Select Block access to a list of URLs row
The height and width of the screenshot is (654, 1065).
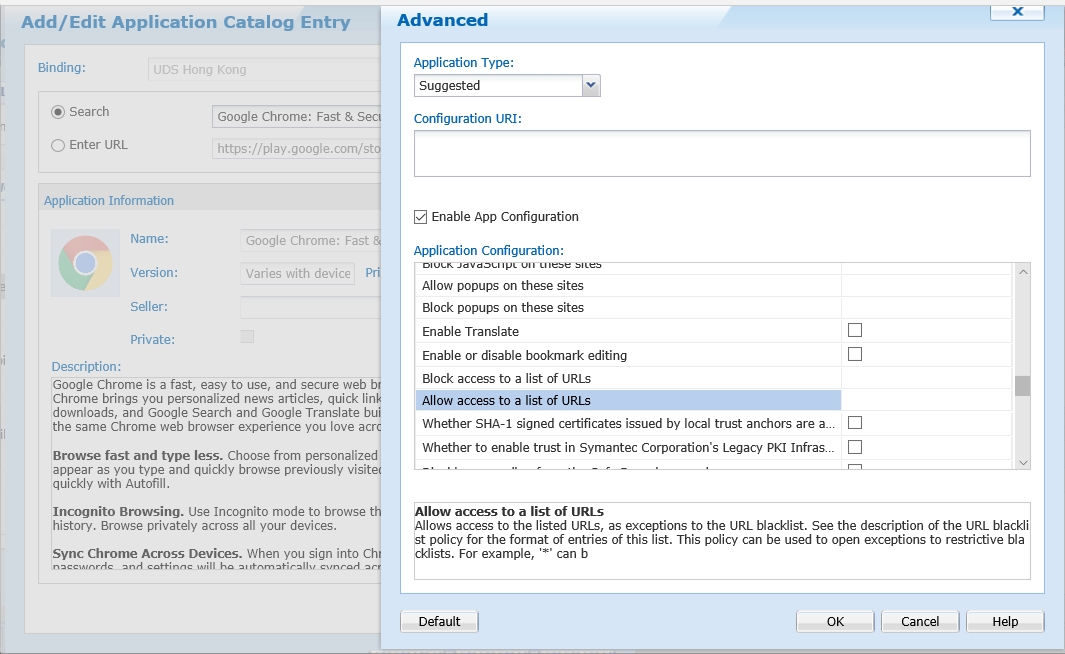(x=627, y=378)
